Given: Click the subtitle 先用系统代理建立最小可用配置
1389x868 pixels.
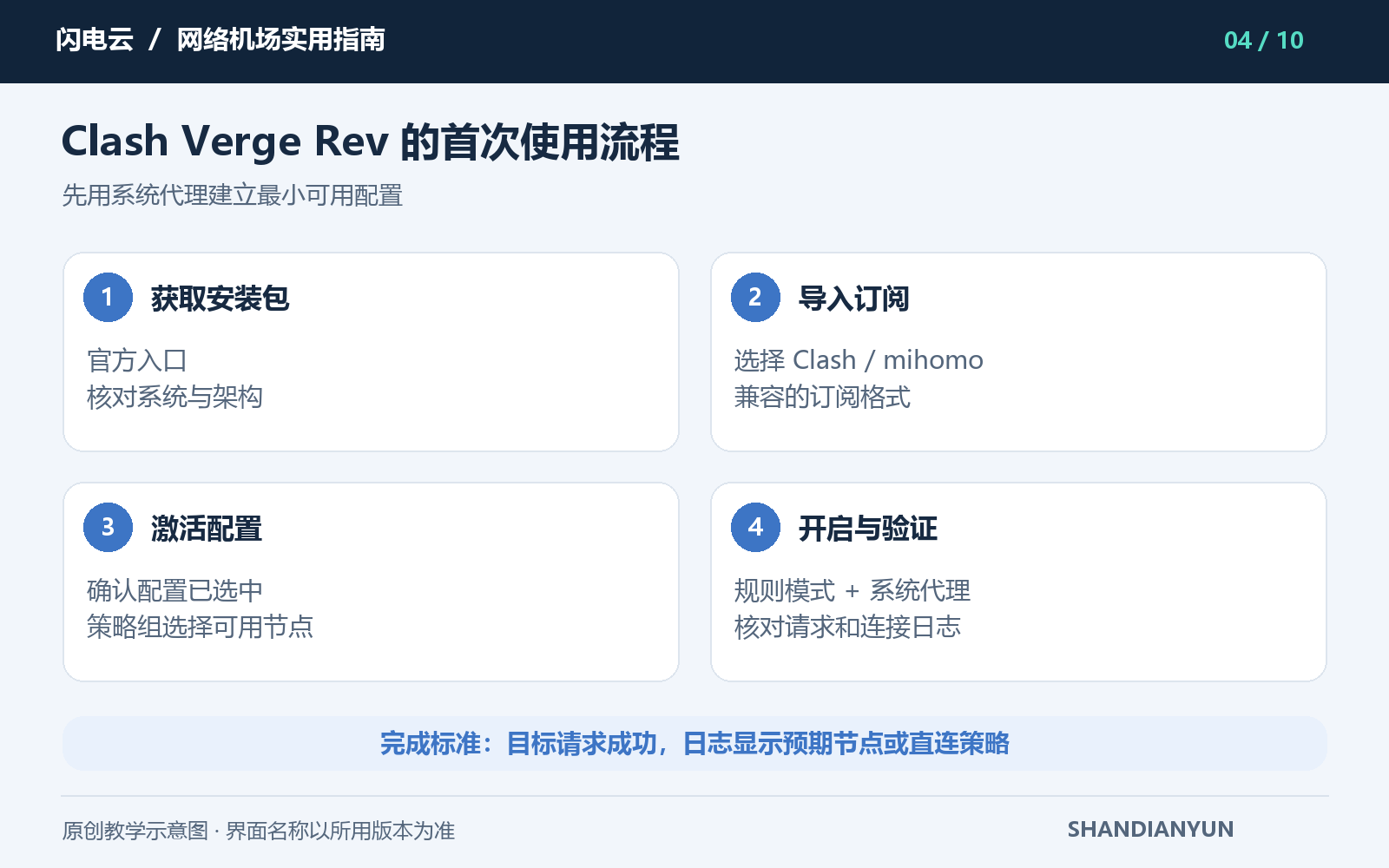Looking at the screenshot, I should pos(233,196).
